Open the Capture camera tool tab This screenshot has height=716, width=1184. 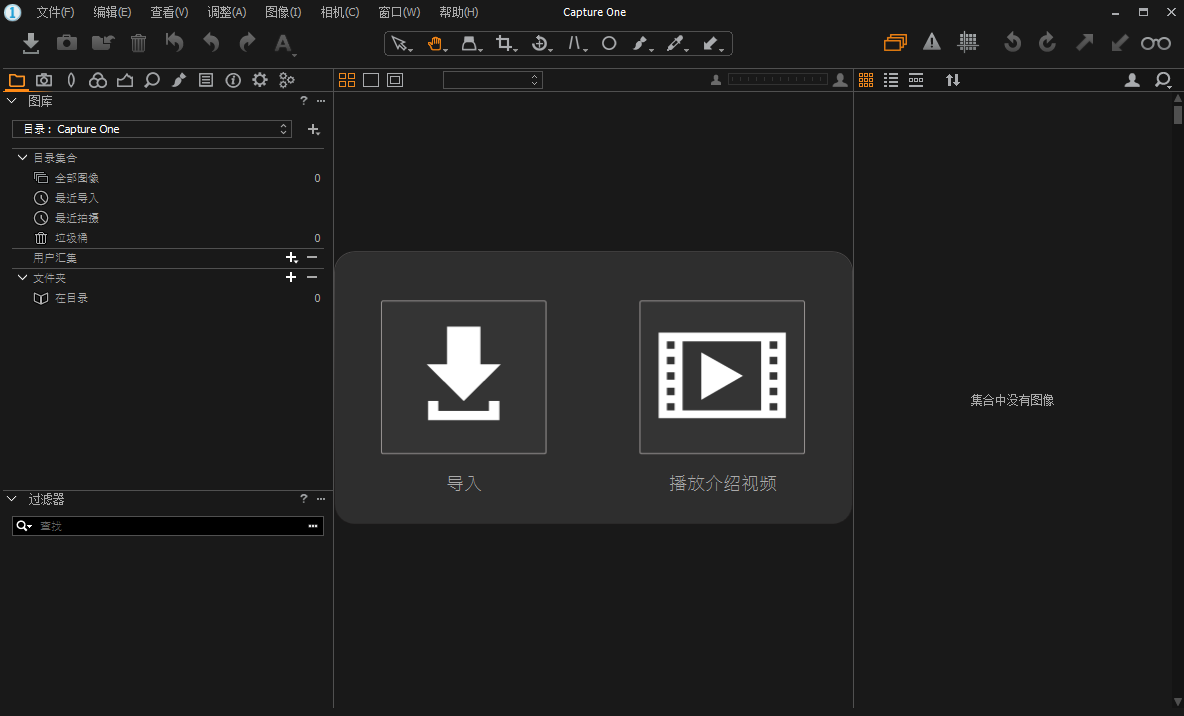pyautogui.click(x=44, y=80)
